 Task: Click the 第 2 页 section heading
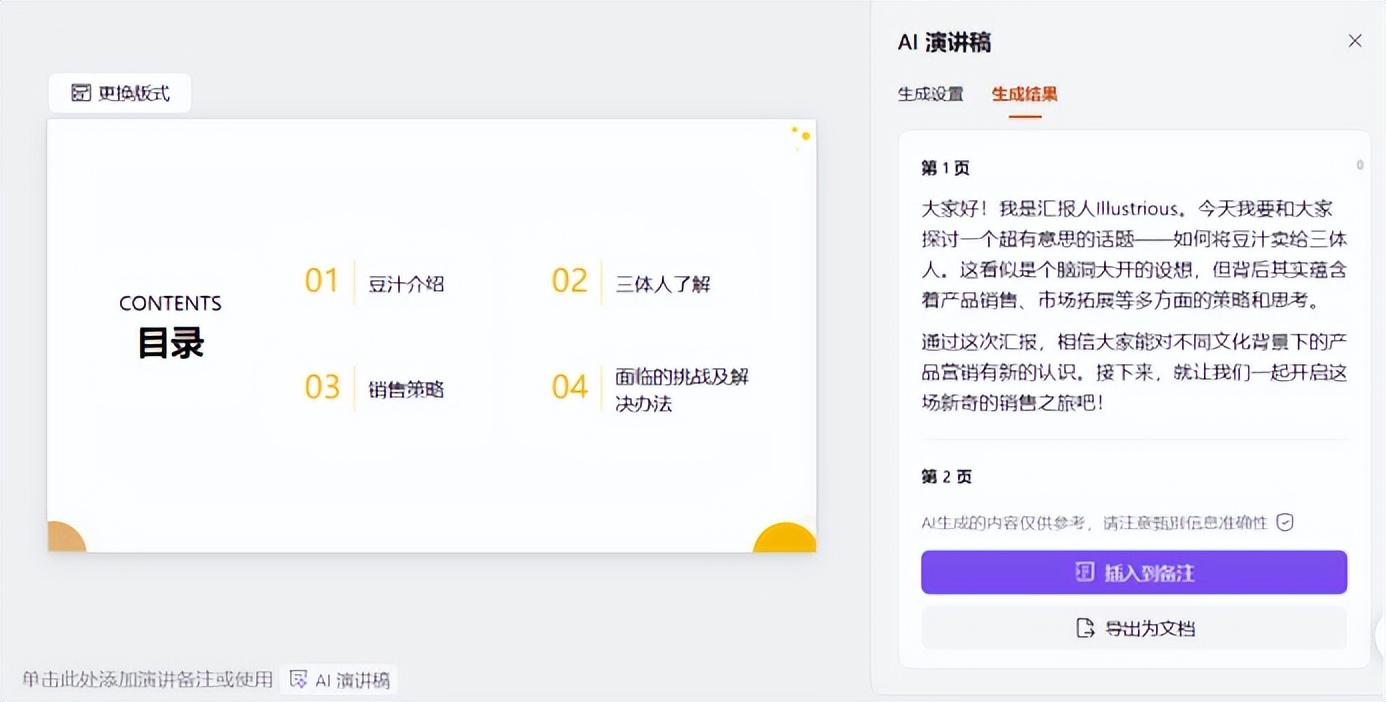tap(946, 477)
